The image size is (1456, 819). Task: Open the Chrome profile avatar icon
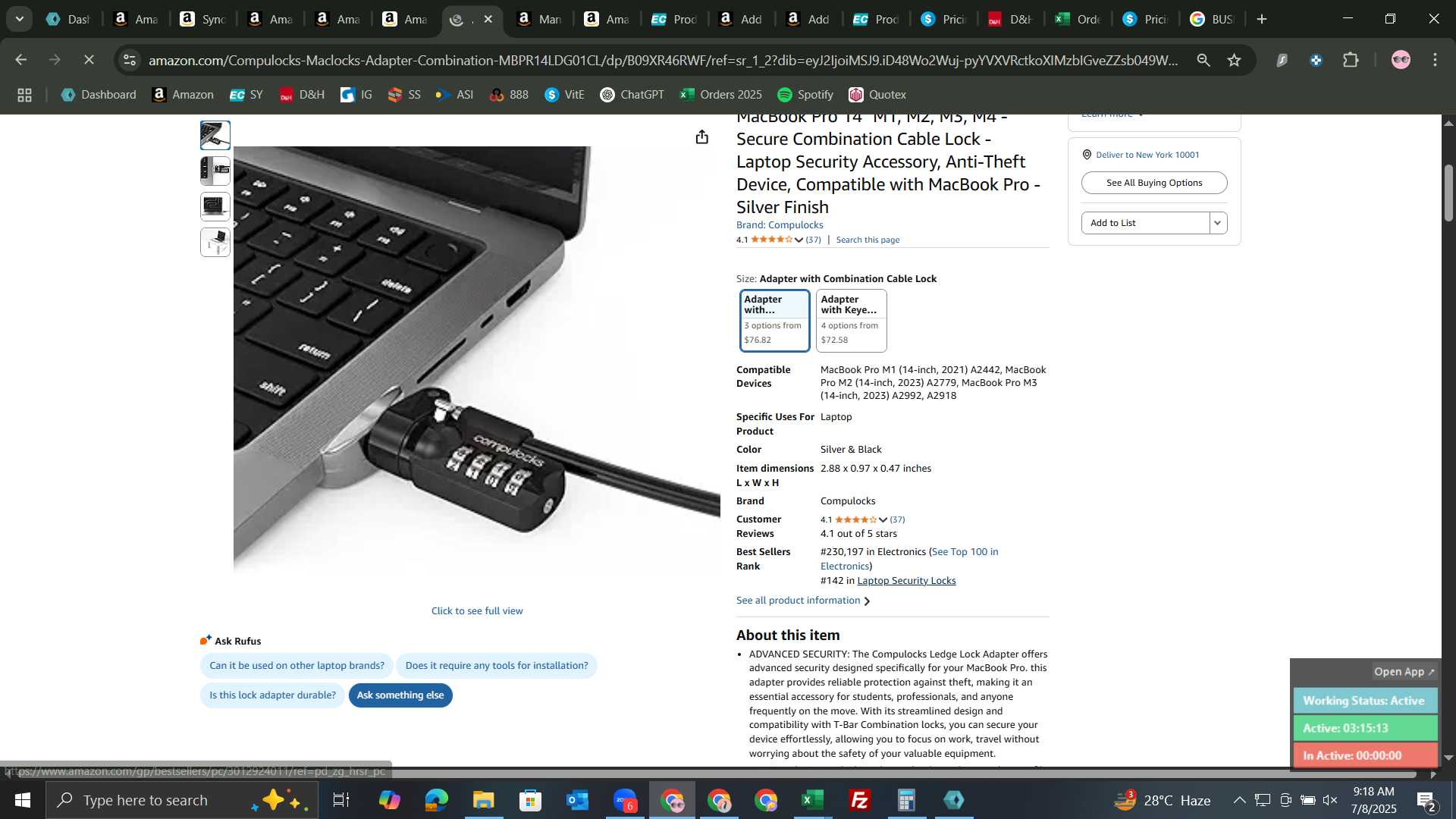coord(1401,60)
